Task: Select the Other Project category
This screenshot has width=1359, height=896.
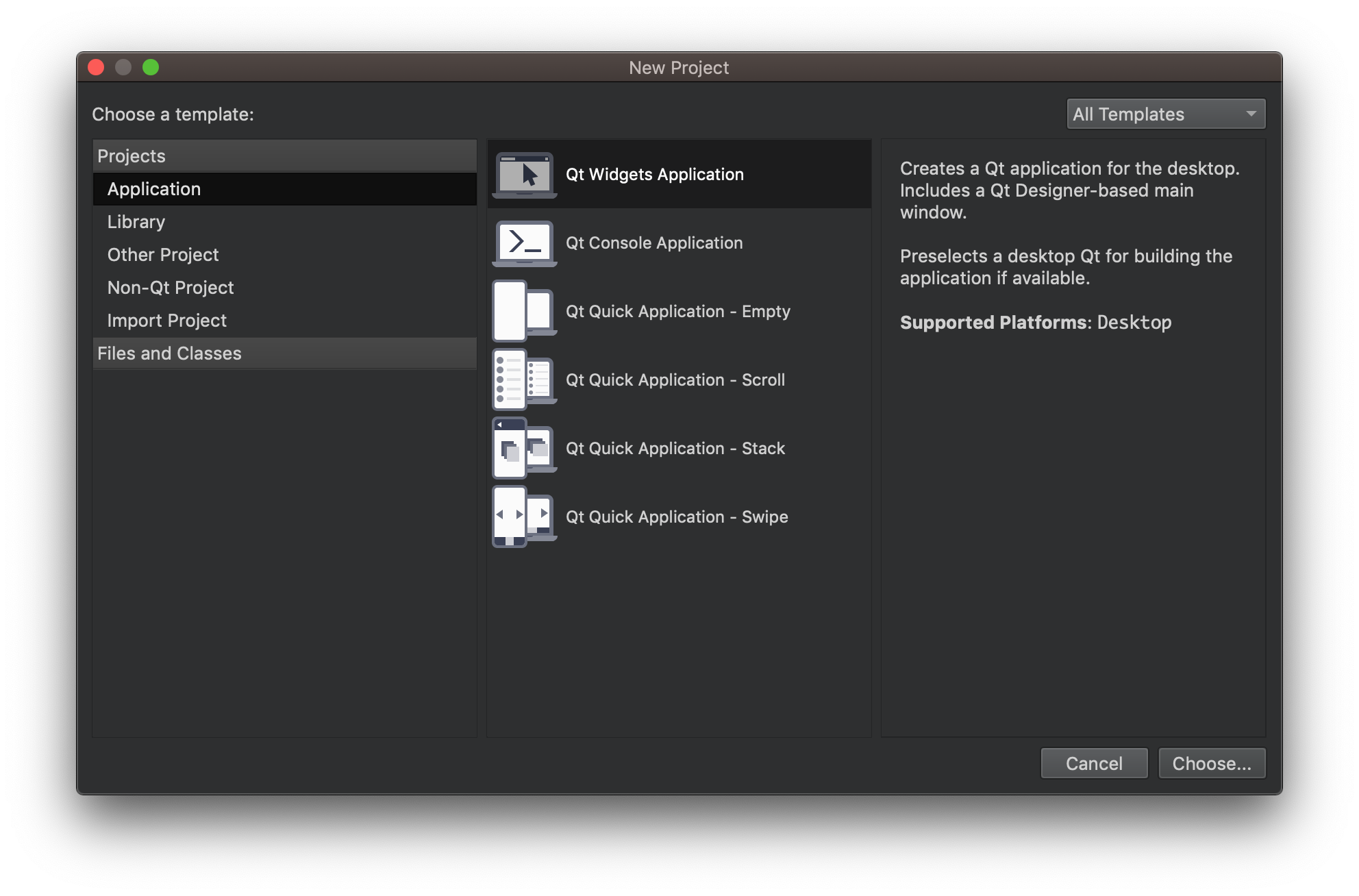Action: pyautogui.click(x=285, y=255)
